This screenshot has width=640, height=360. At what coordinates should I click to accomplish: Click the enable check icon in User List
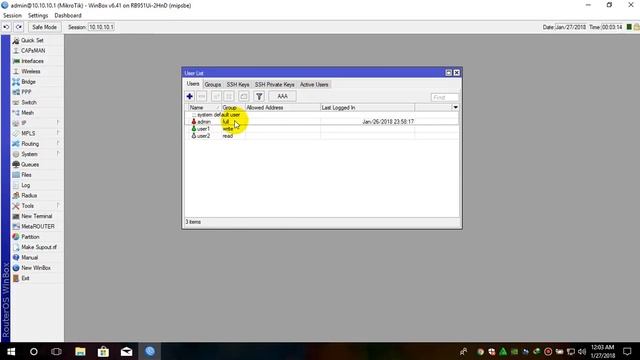pyautogui.click(x=216, y=96)
